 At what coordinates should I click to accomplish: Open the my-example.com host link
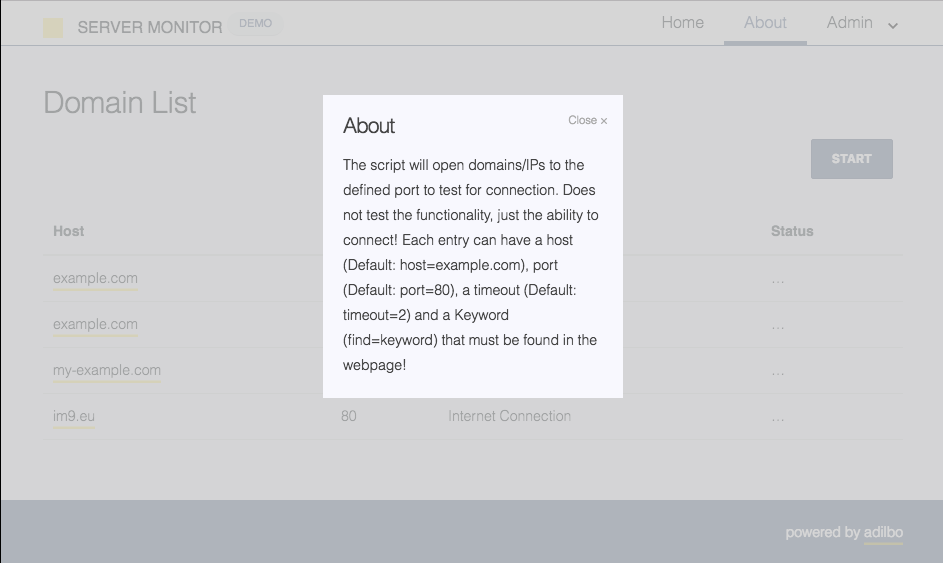(107, 370)
